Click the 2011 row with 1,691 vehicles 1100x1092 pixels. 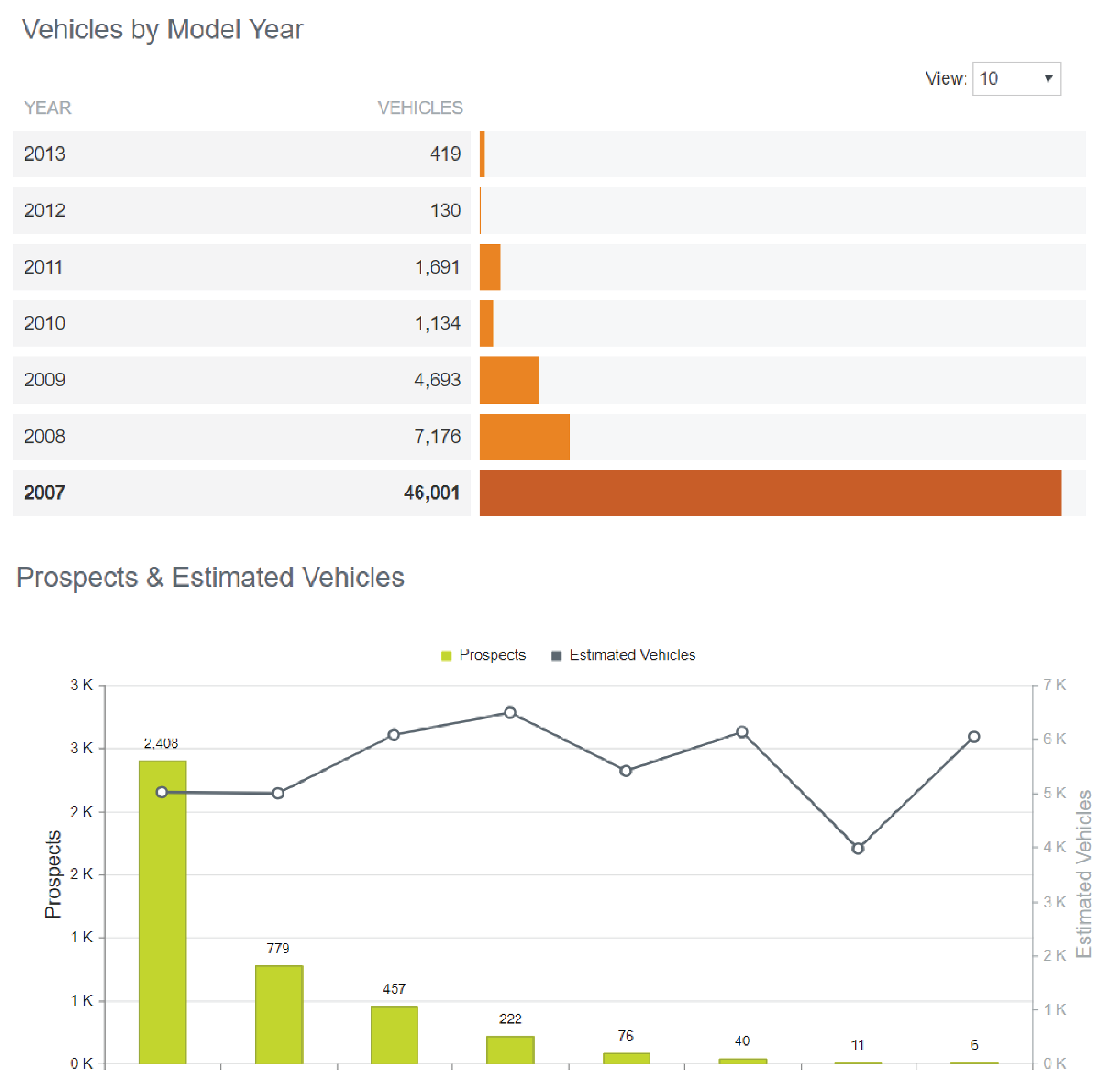[241, 267]
